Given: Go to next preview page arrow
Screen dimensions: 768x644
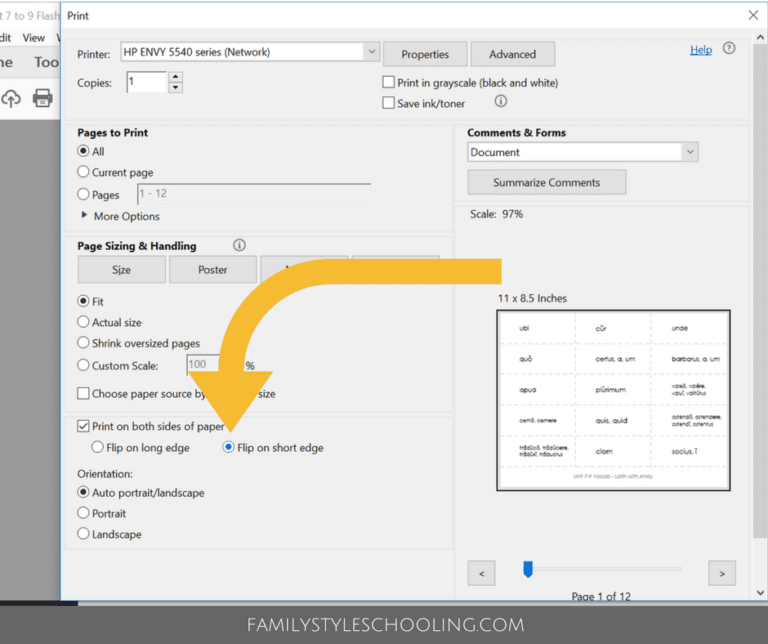Looking at the screenshot, I should tap(722, 573).
